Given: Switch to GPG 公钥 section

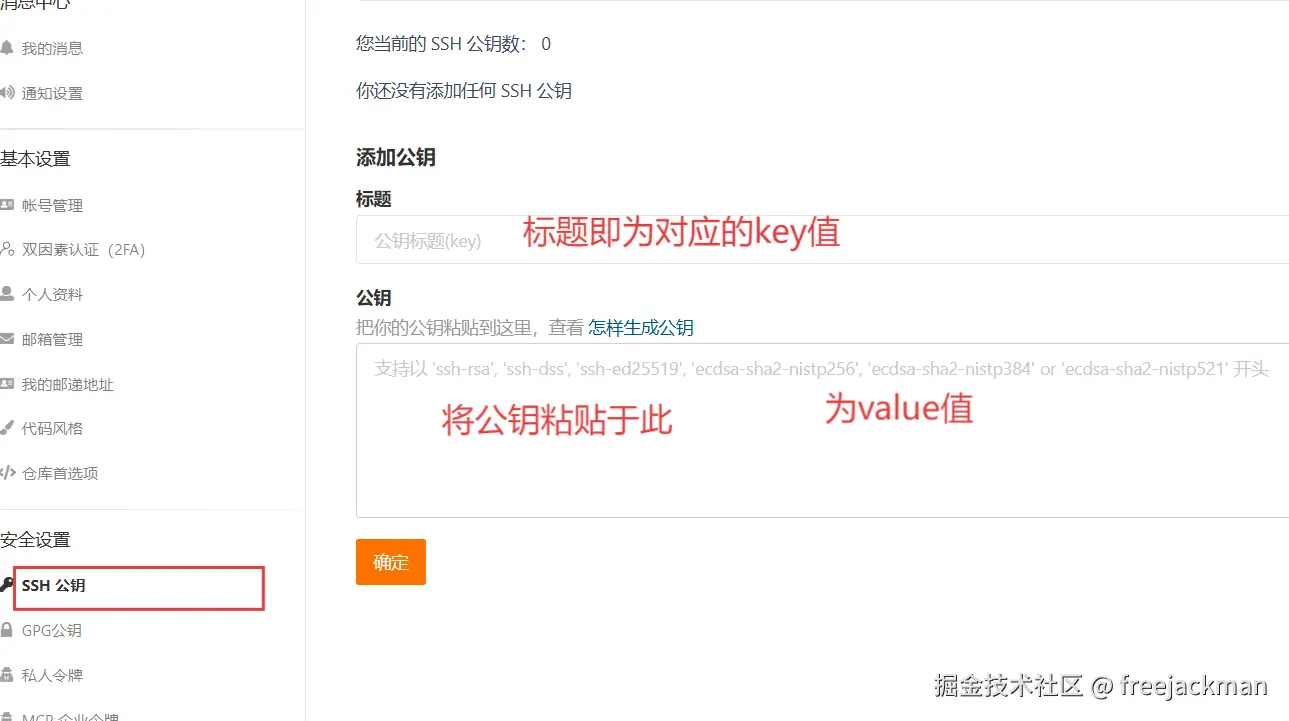Looking at the screenshot, I should 52,630.
